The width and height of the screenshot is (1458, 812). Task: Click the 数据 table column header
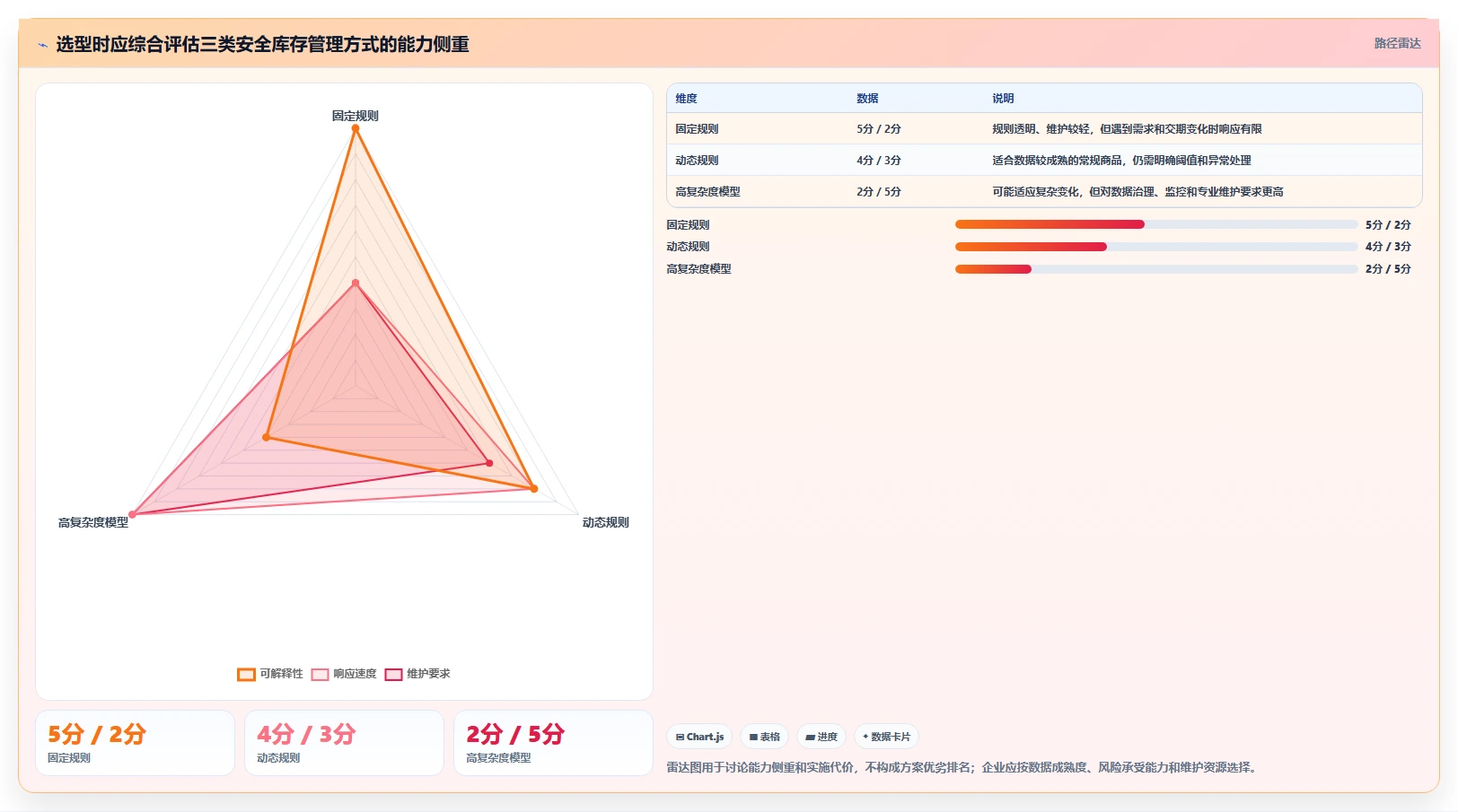pos(867,99)
